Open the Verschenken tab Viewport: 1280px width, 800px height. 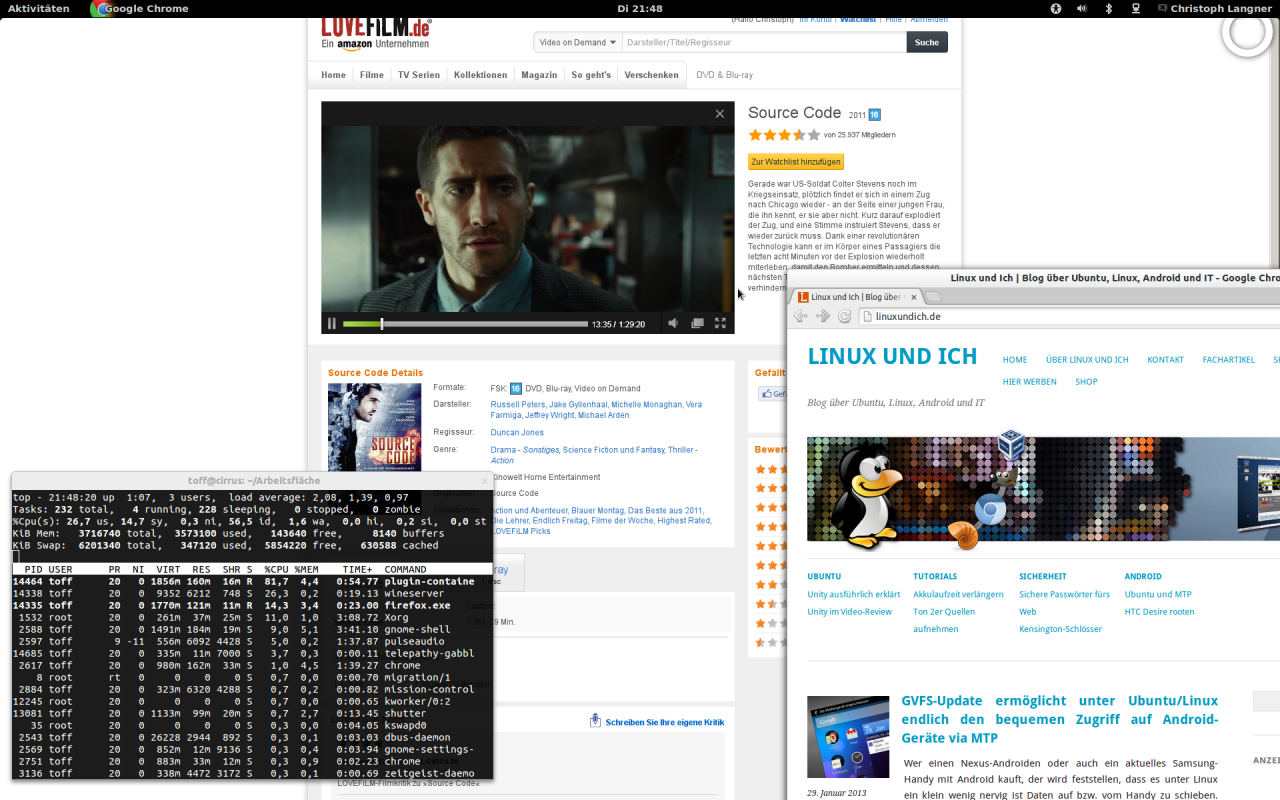coord(651,75)
